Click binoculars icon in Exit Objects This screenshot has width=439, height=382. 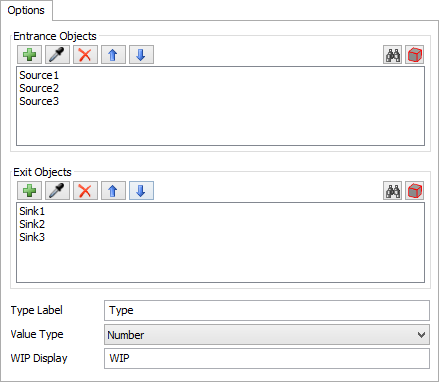[x=393, y=191]
